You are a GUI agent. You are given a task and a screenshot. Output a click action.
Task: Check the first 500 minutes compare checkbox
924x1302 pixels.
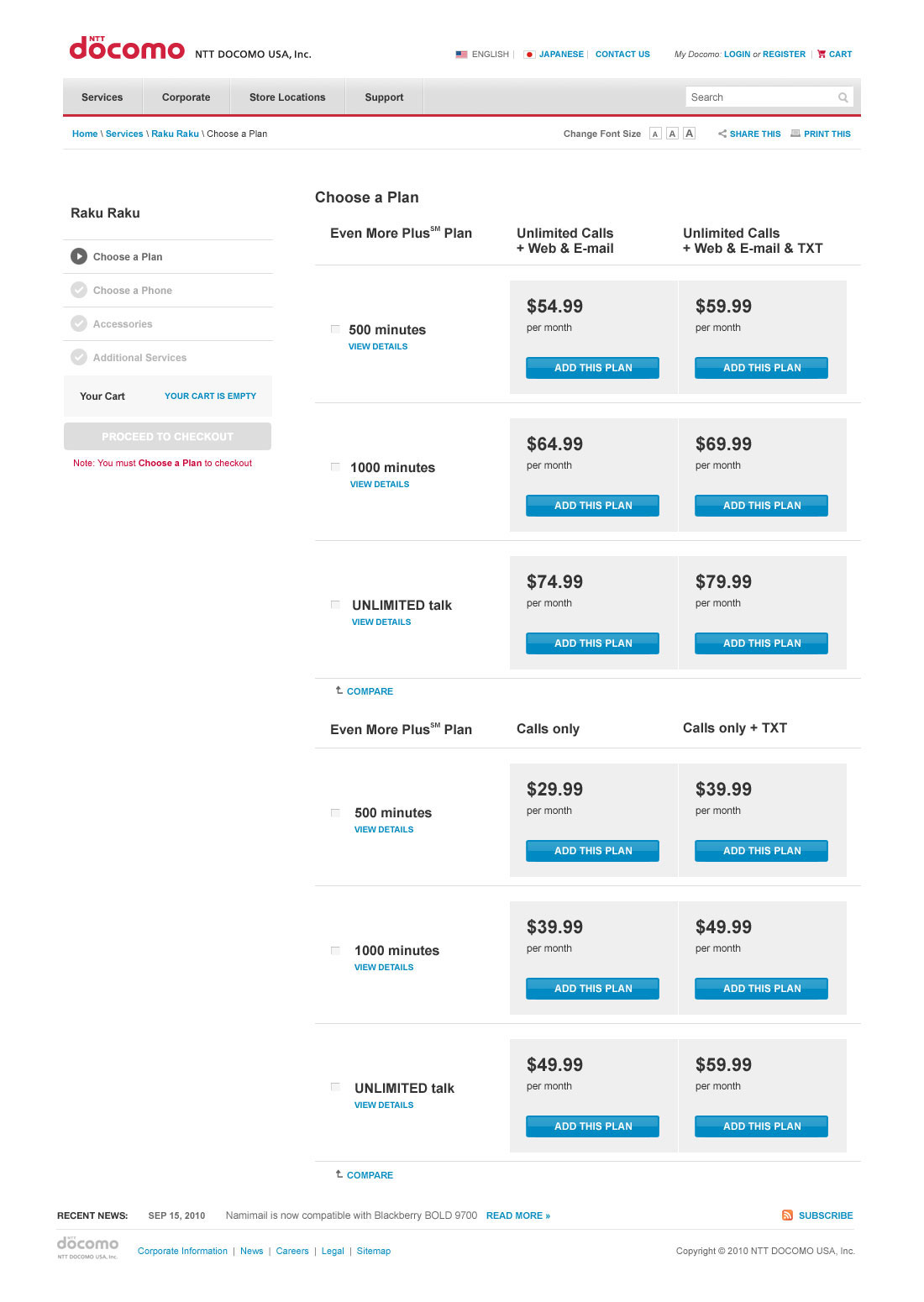[x=335, y=329]
